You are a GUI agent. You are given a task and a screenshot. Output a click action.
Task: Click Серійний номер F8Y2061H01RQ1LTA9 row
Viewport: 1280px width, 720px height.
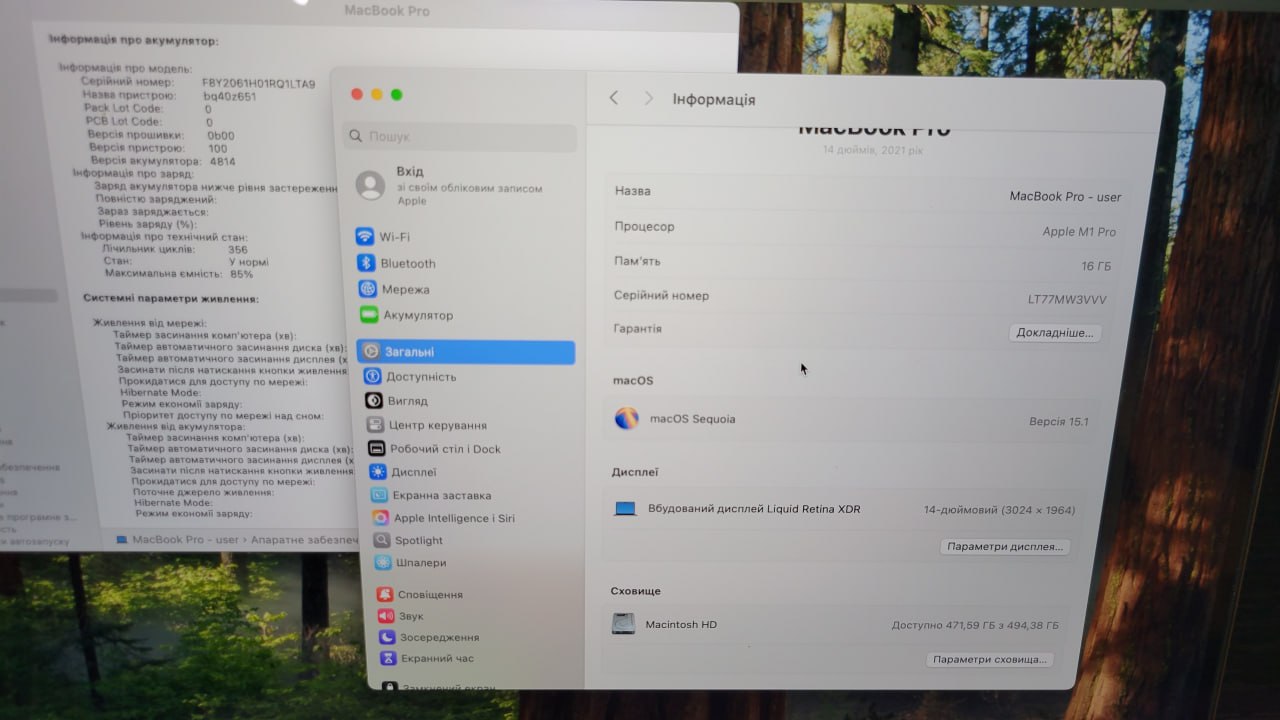[x=198, y=83]
